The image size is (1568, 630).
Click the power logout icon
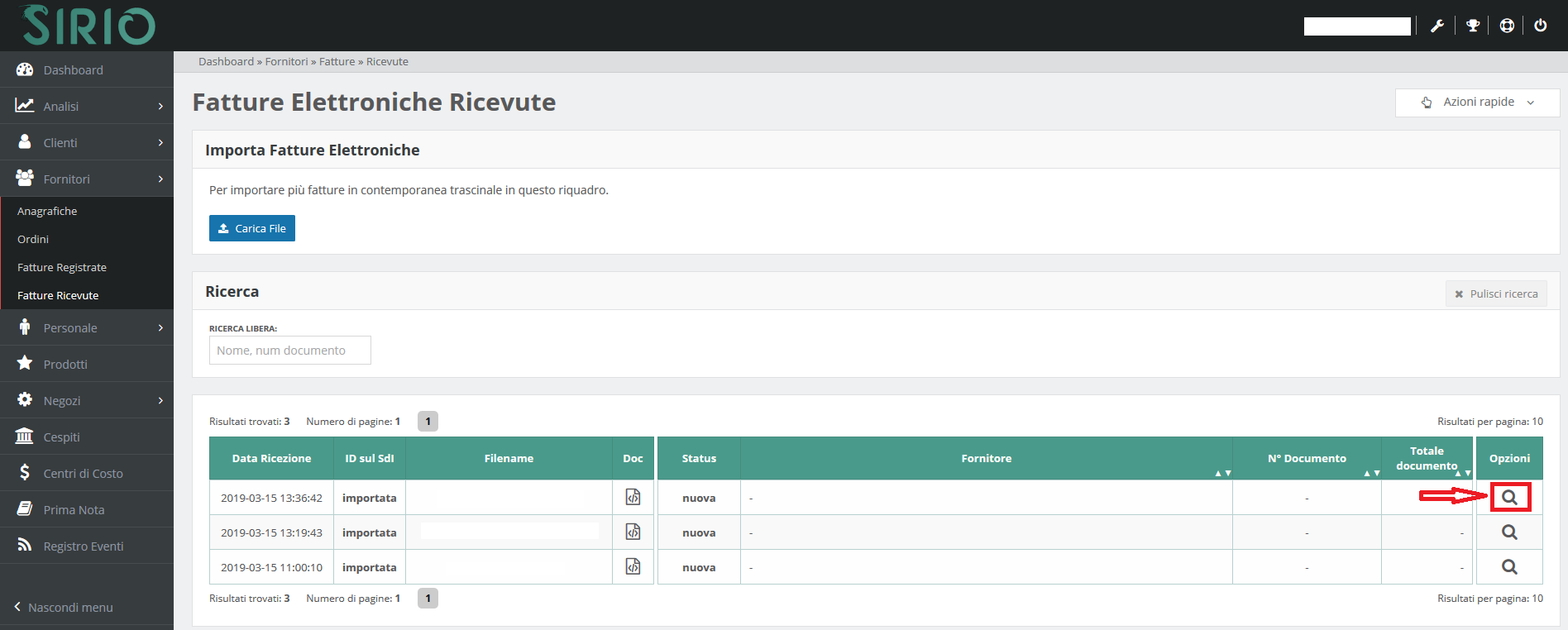click(x=1541, y=26)
